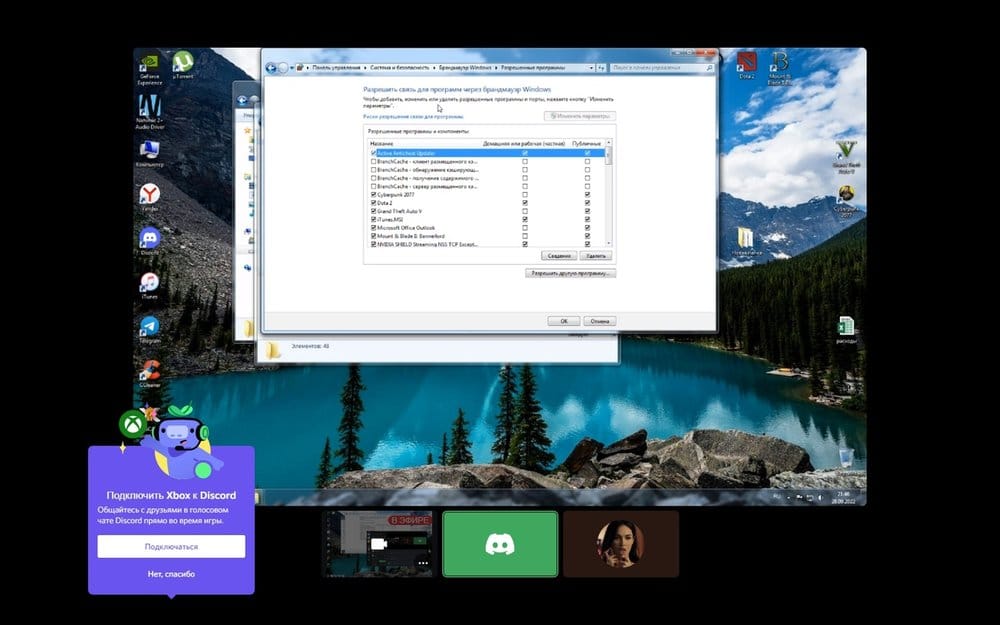Click the Discord desktop shortcut icon
This screenshot has height=625, width=1000.
150,239
